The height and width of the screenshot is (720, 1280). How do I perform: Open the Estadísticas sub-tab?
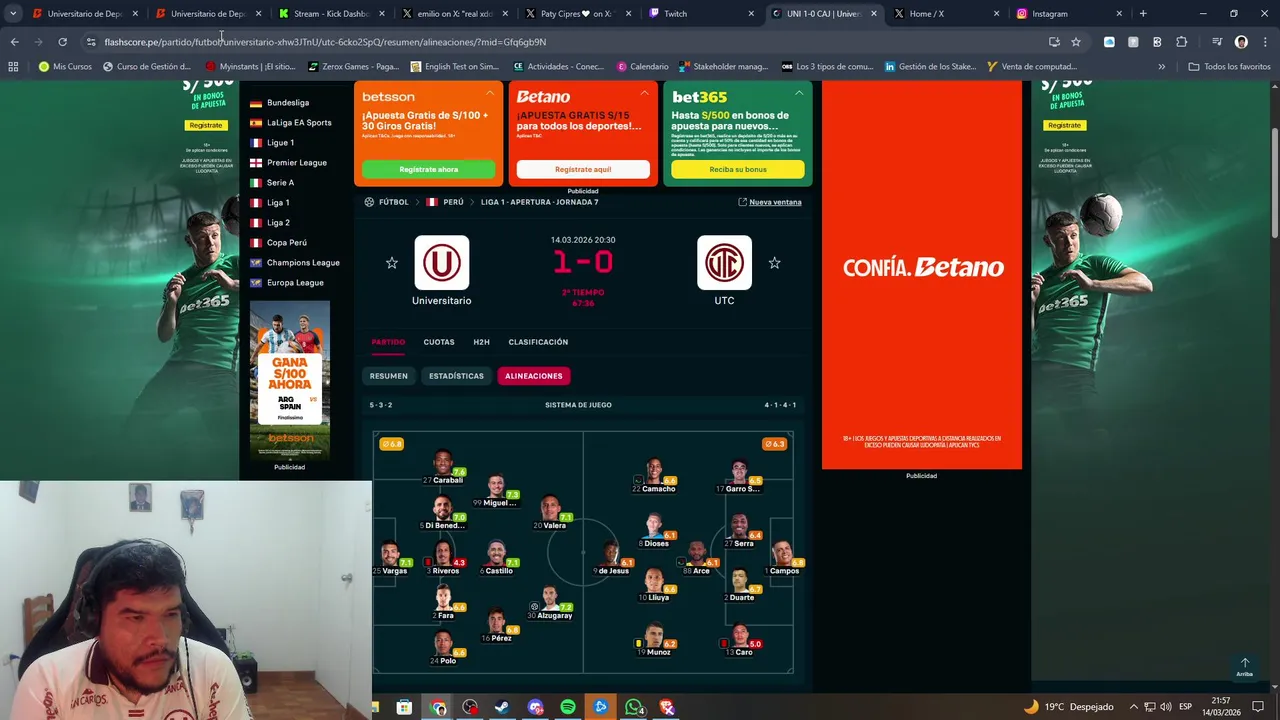tap(456, 376)
